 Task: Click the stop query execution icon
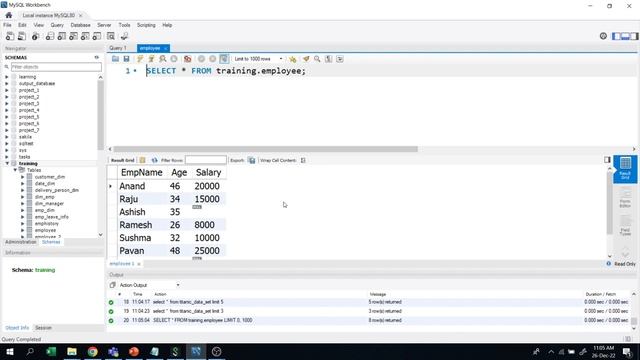tap(174, 59)
